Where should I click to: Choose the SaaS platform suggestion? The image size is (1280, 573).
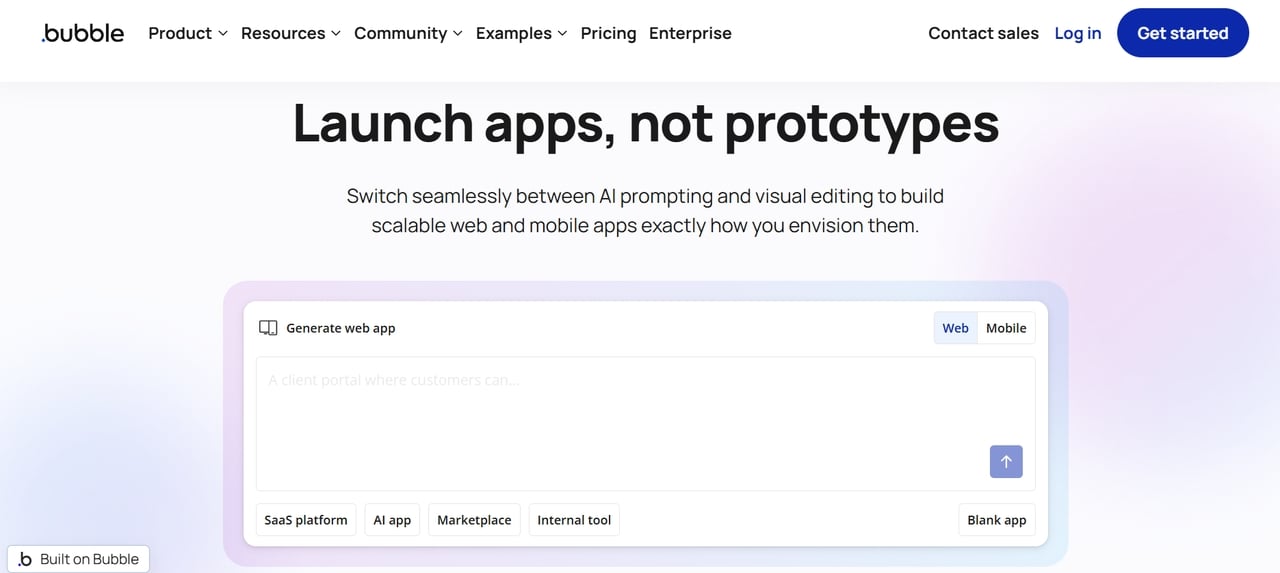click(x=306, y=520)
